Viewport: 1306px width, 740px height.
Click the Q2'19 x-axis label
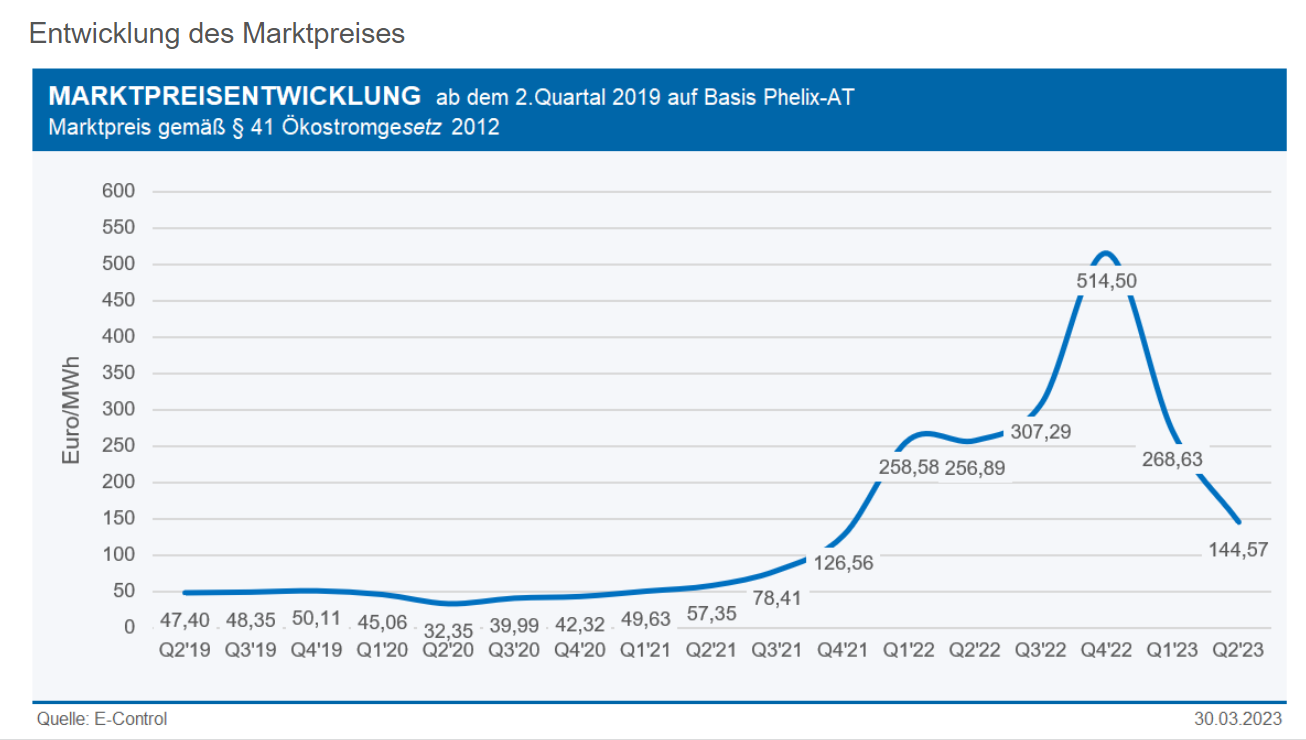click(x=186, y=650)
